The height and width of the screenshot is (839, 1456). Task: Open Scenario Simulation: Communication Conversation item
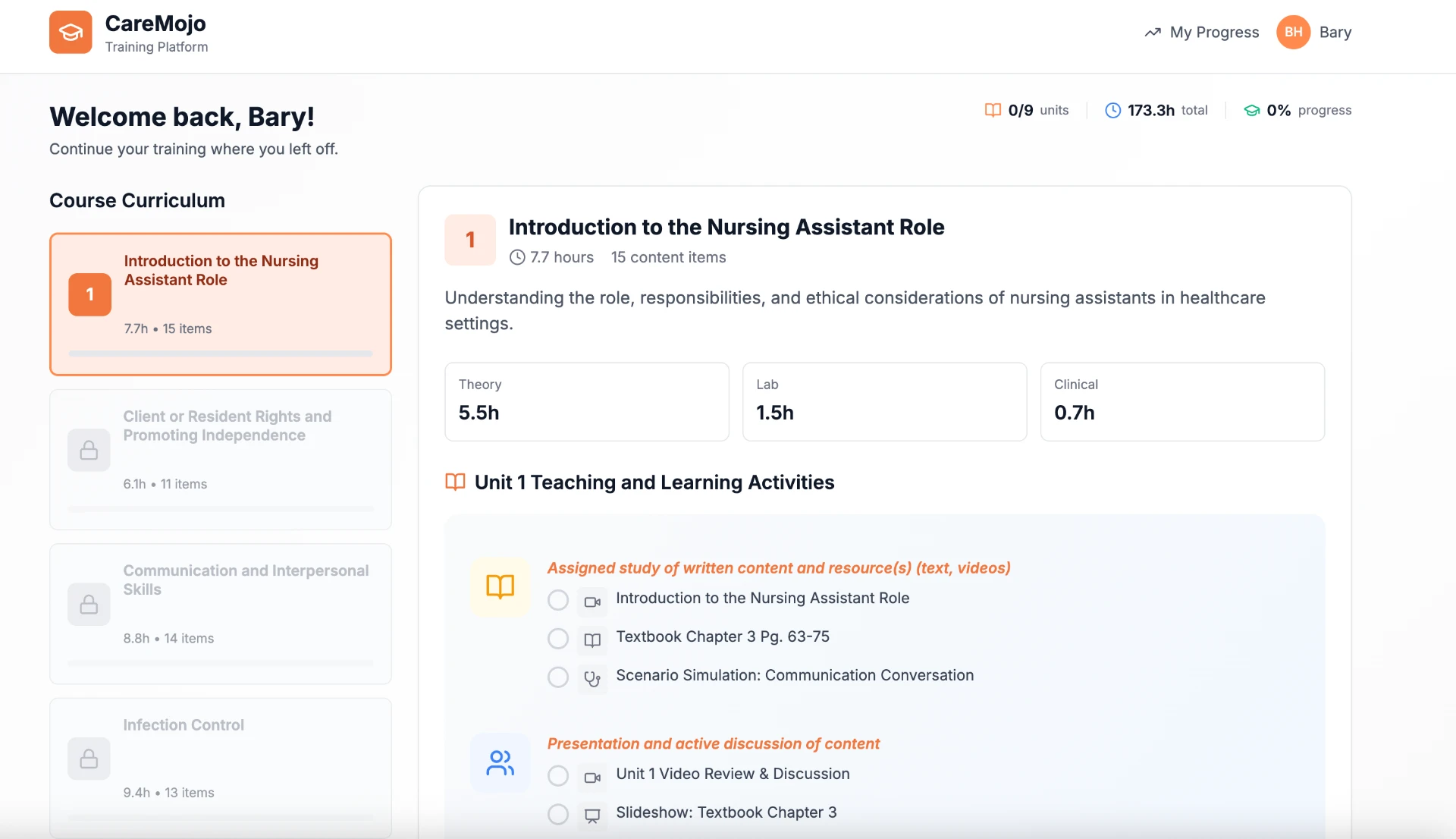tap(795, 675)
